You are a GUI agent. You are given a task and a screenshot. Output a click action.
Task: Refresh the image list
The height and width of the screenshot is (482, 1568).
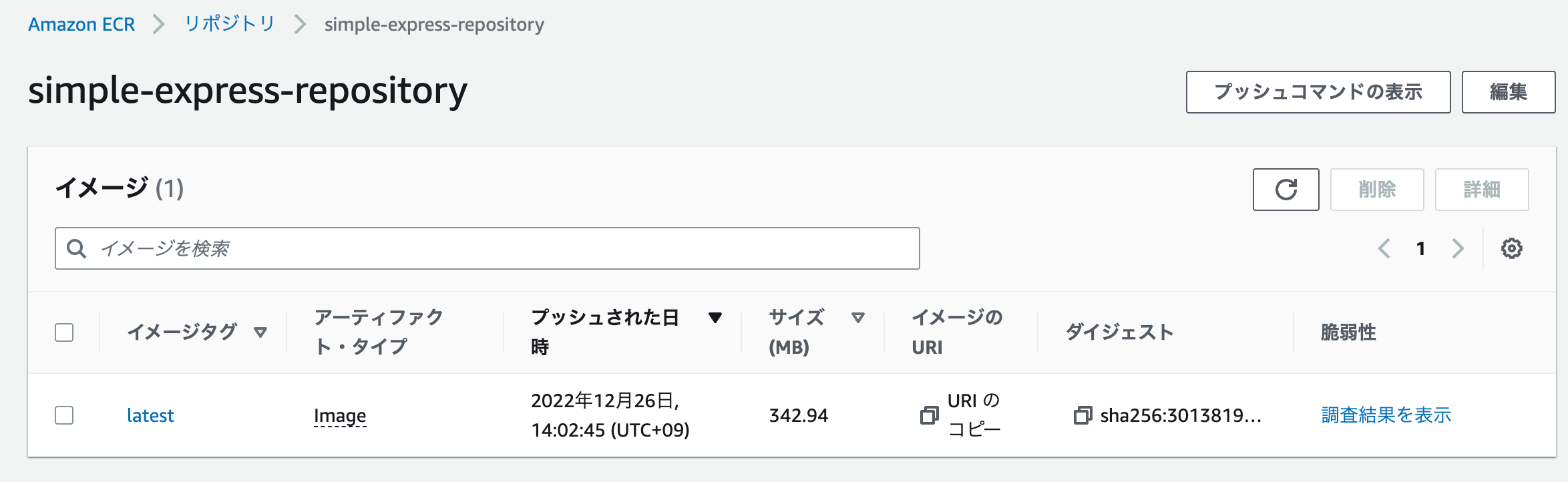click(x=1286, y=190)
